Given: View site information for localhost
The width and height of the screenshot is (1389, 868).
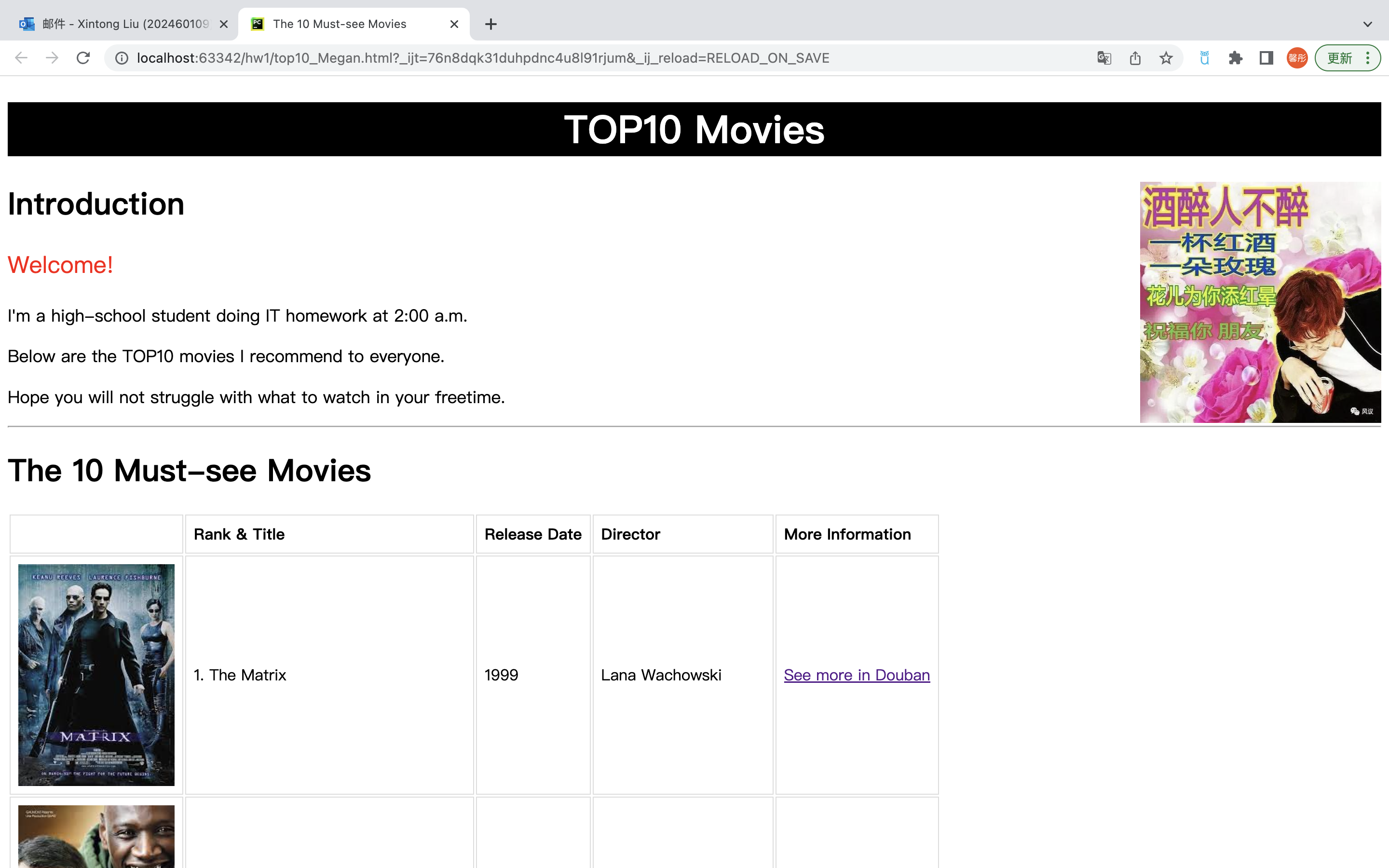Looking at the screenshot, I should coord(122,58).
